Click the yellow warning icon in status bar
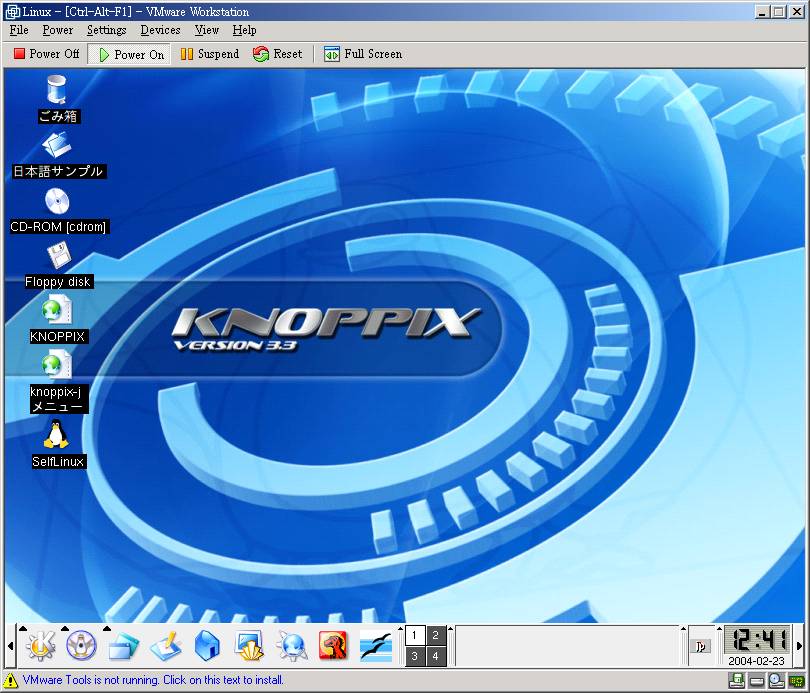 (x=10, y=680)
